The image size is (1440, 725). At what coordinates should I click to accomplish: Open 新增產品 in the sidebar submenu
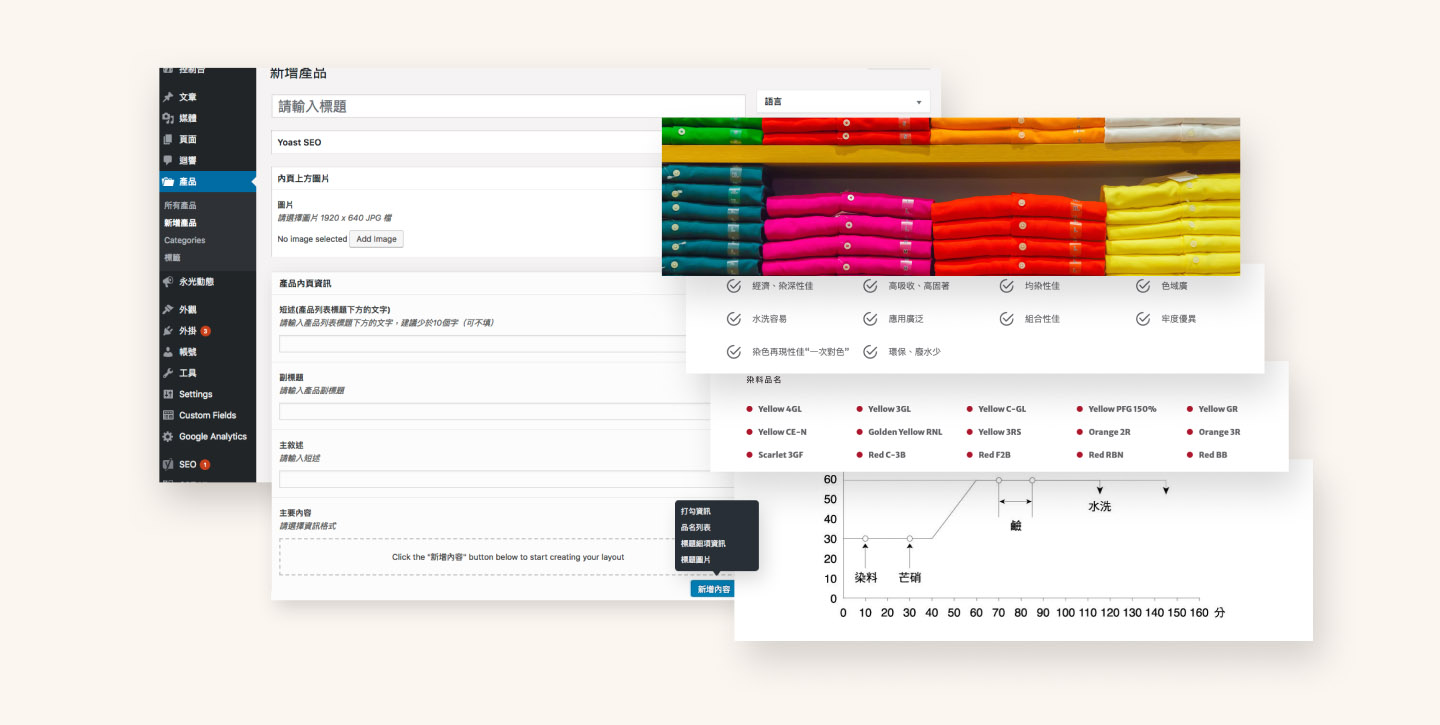180,223
